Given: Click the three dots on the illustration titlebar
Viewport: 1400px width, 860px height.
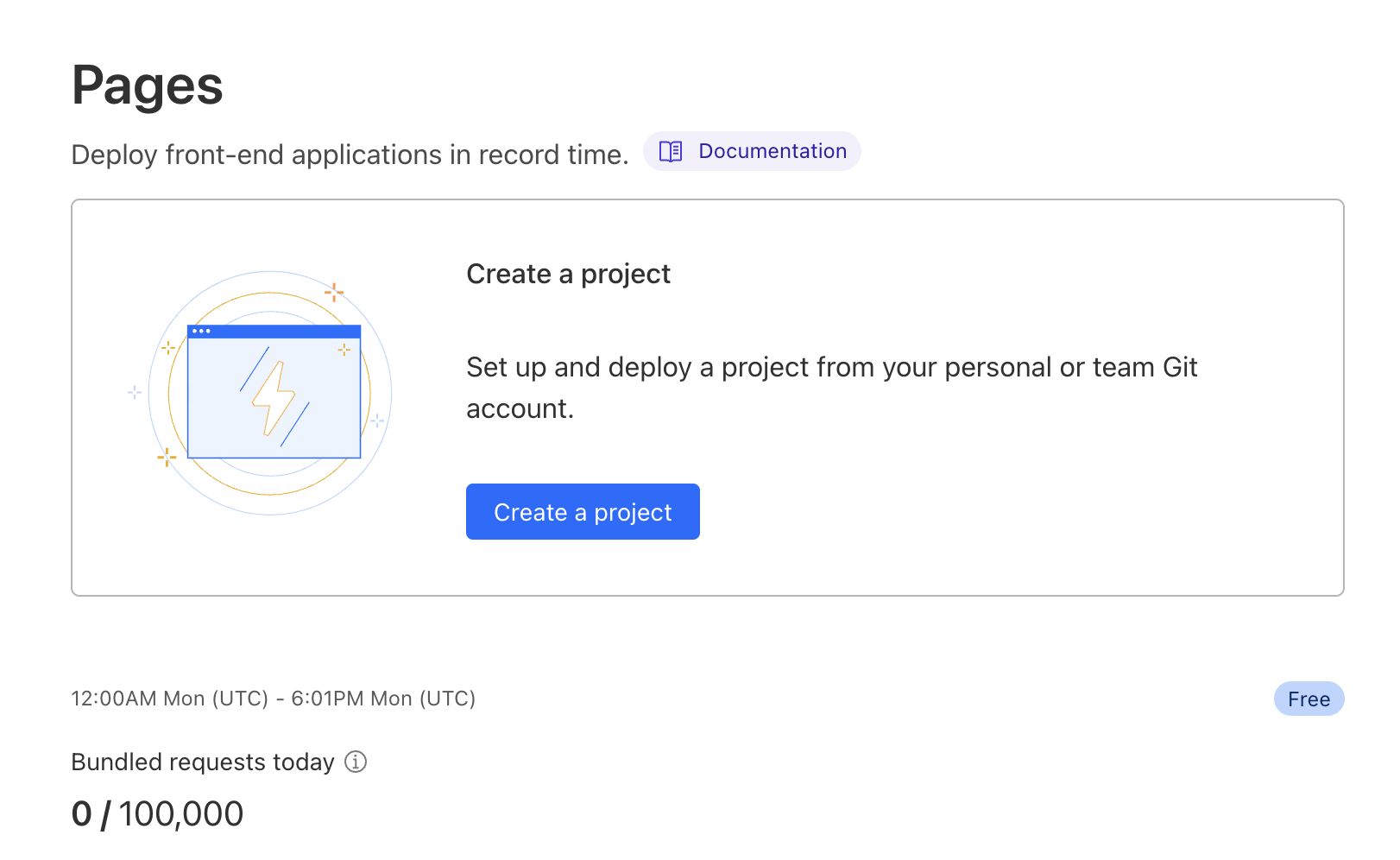Looking at the screenshot, I should click(x=201, y=331).
